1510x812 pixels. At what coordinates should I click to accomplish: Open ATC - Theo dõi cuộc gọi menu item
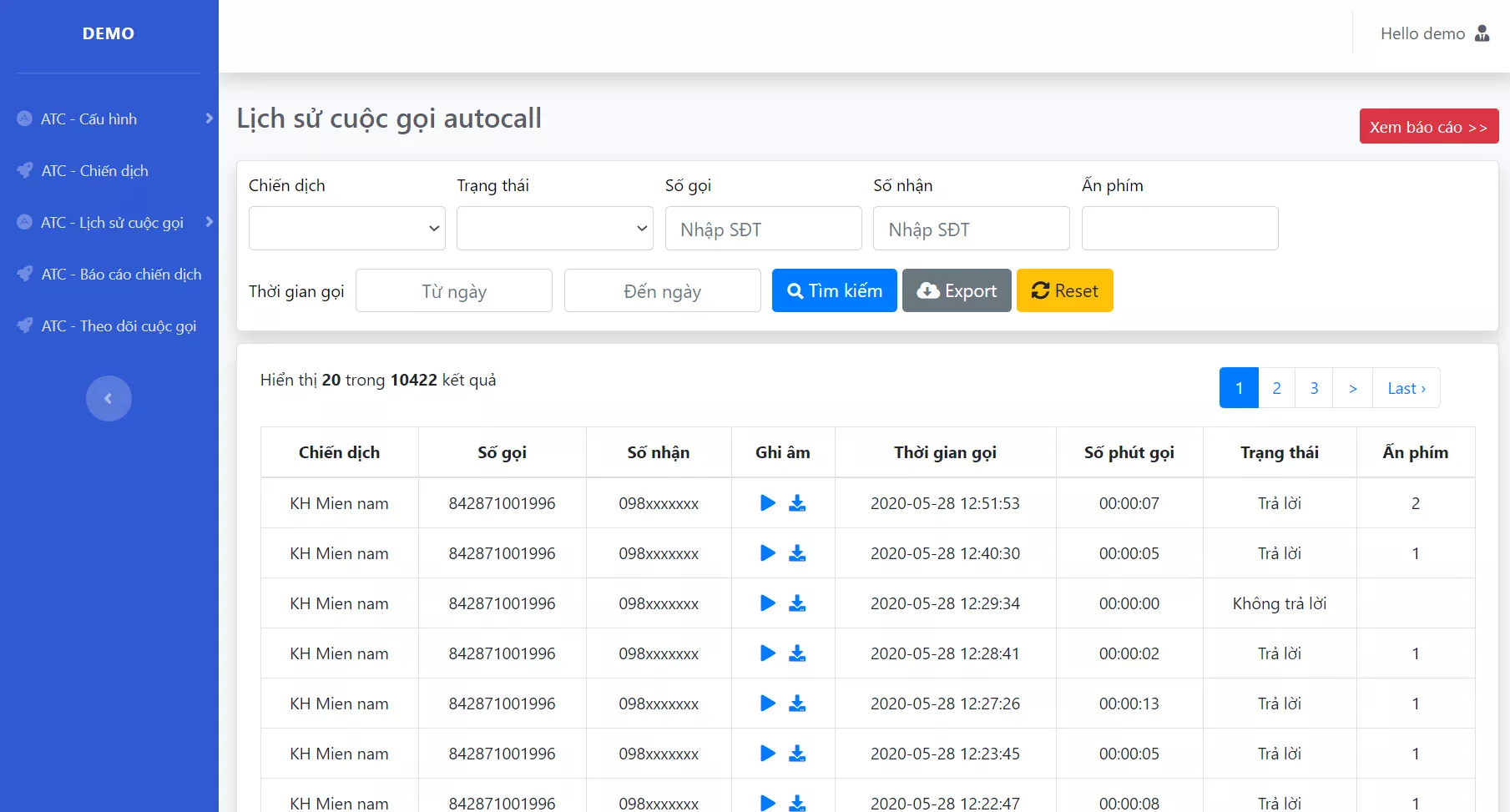[x=119, y=325]
